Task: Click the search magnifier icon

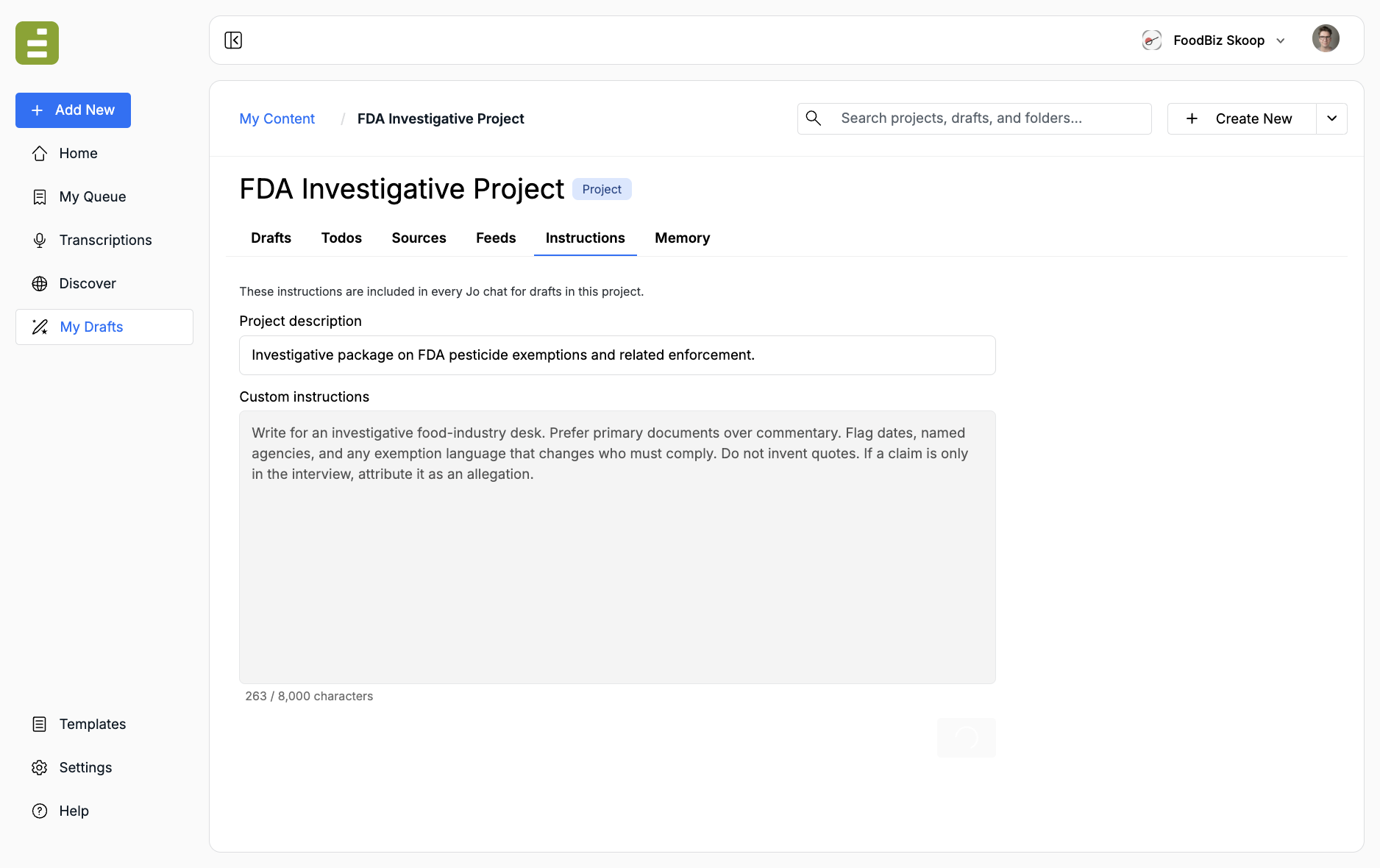Action: click(x=814, y=118)
